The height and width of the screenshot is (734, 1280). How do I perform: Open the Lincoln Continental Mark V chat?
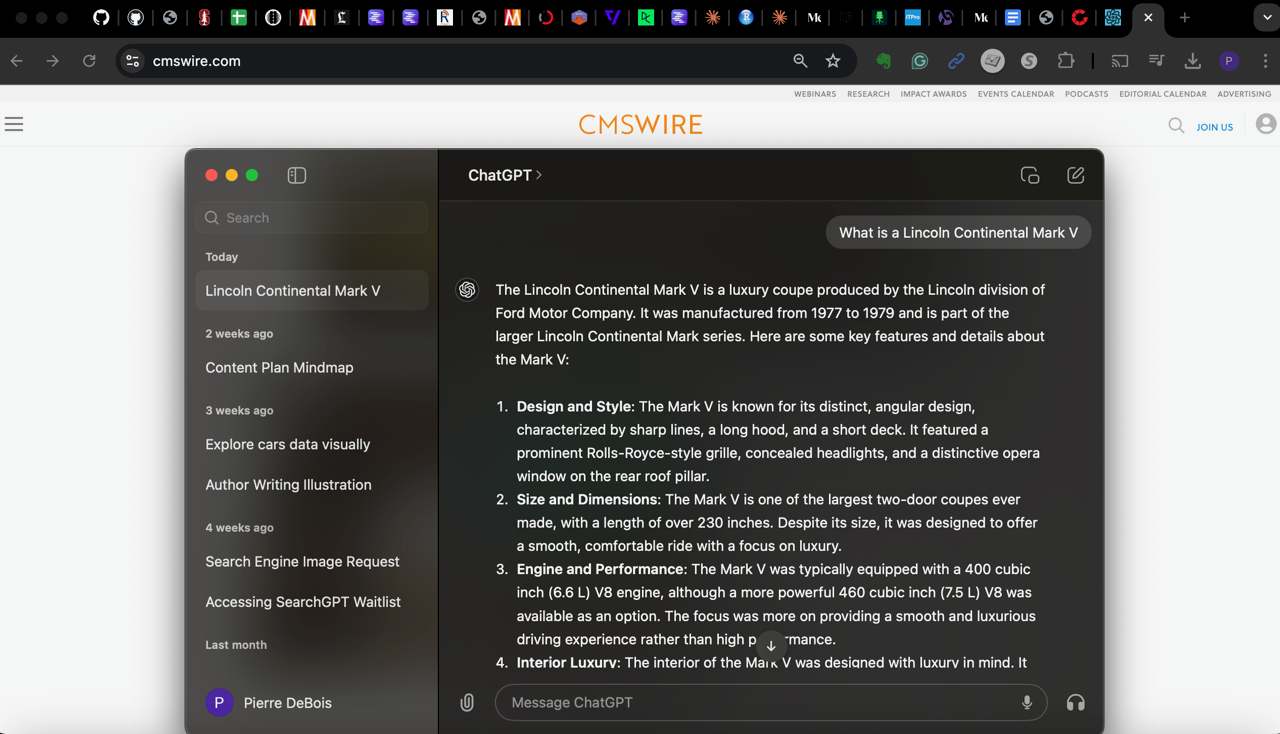(x=312, y=291)
